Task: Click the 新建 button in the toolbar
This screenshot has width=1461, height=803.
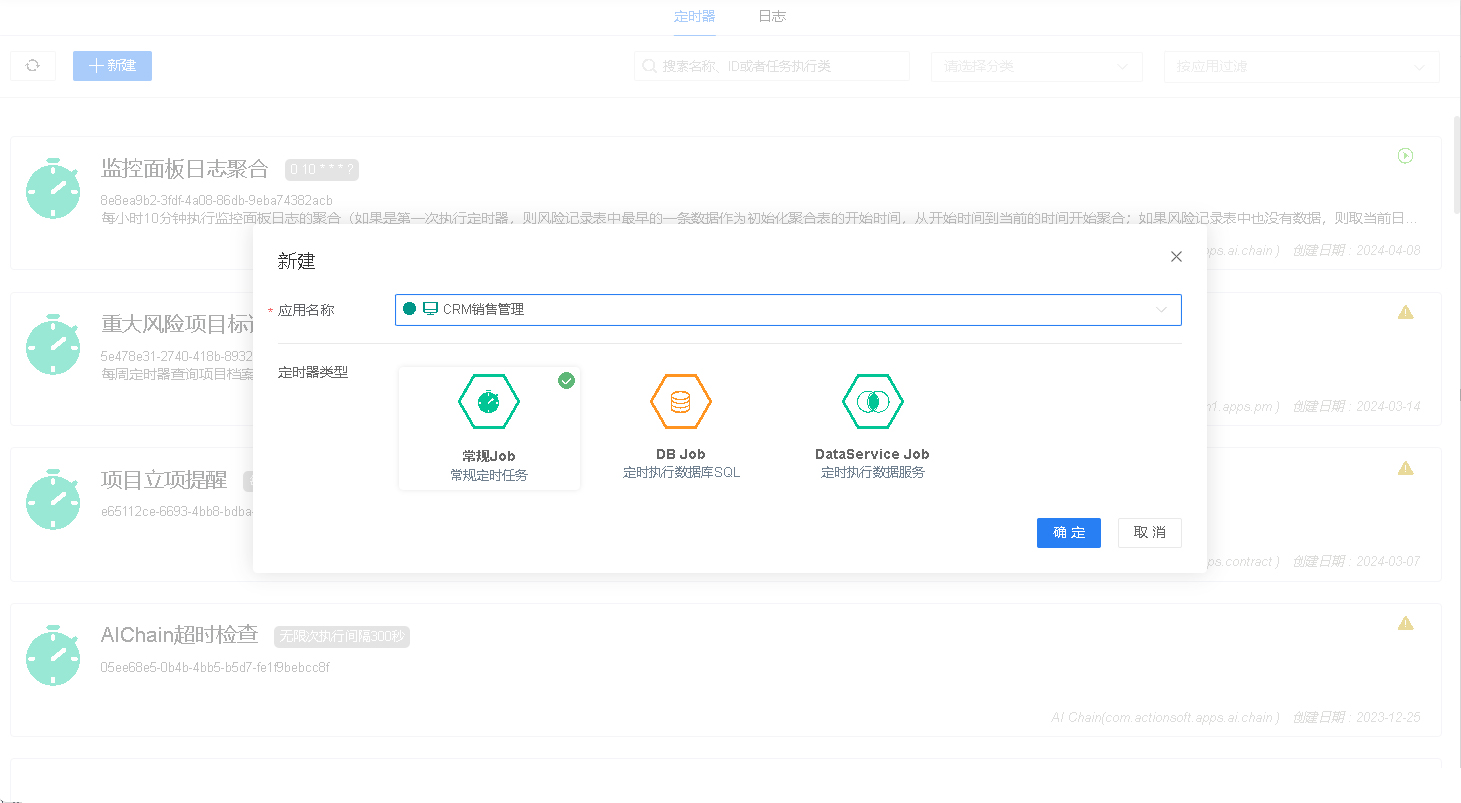Action: click(x=112, y=66)
